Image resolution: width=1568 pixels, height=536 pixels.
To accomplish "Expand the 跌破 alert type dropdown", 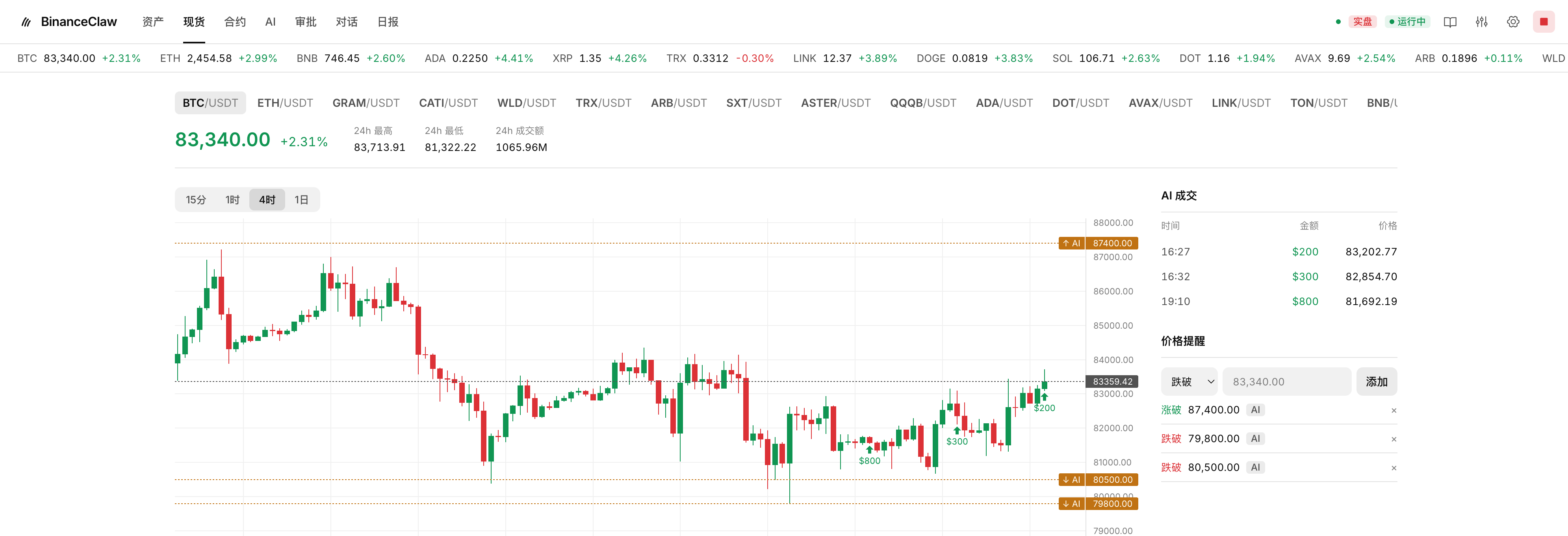I will click(x=1189, y=382).
